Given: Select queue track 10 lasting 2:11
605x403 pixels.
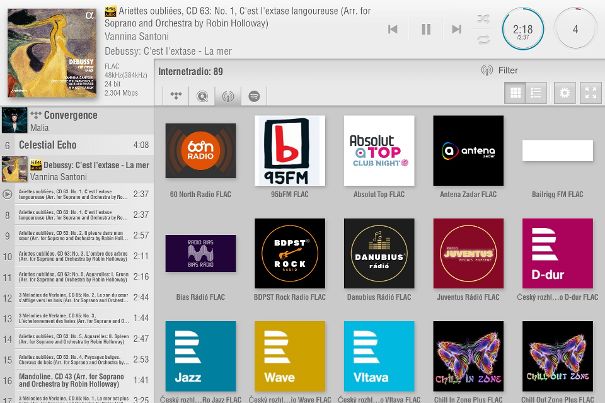Looking at the screenshot, I should [x=77, y=256].
